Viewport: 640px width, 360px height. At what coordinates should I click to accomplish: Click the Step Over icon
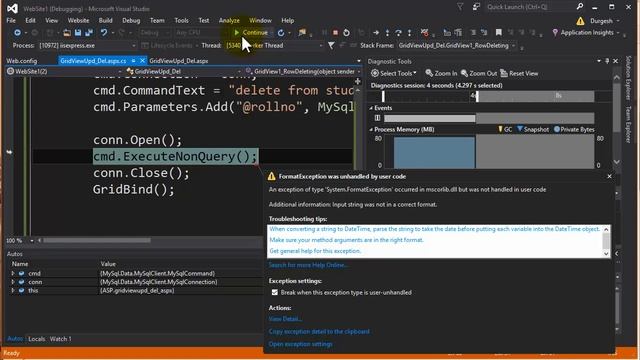pyautogui.click(x=398, y=33)
